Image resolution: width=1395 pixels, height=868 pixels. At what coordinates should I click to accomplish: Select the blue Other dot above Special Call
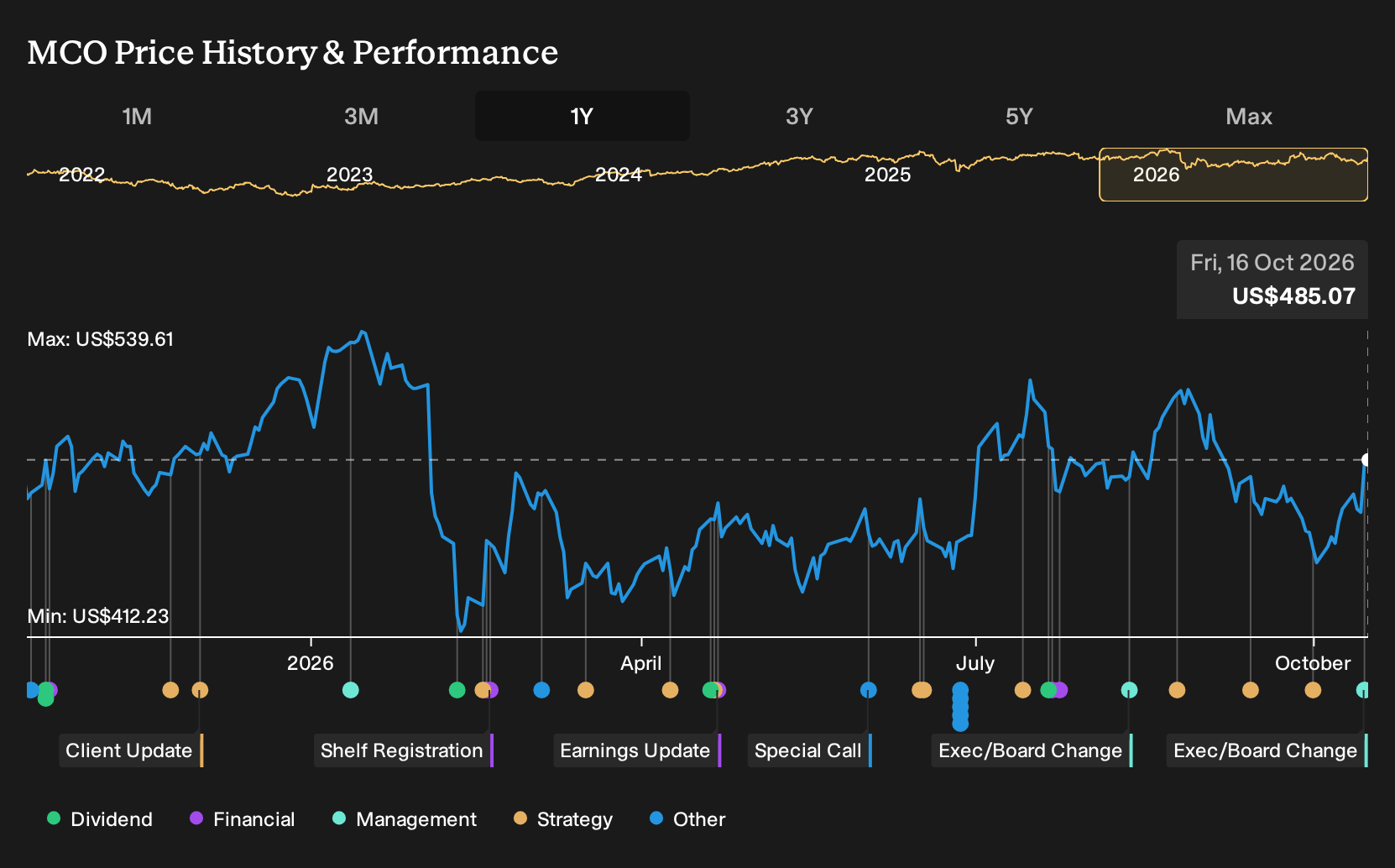coord(869,690)
